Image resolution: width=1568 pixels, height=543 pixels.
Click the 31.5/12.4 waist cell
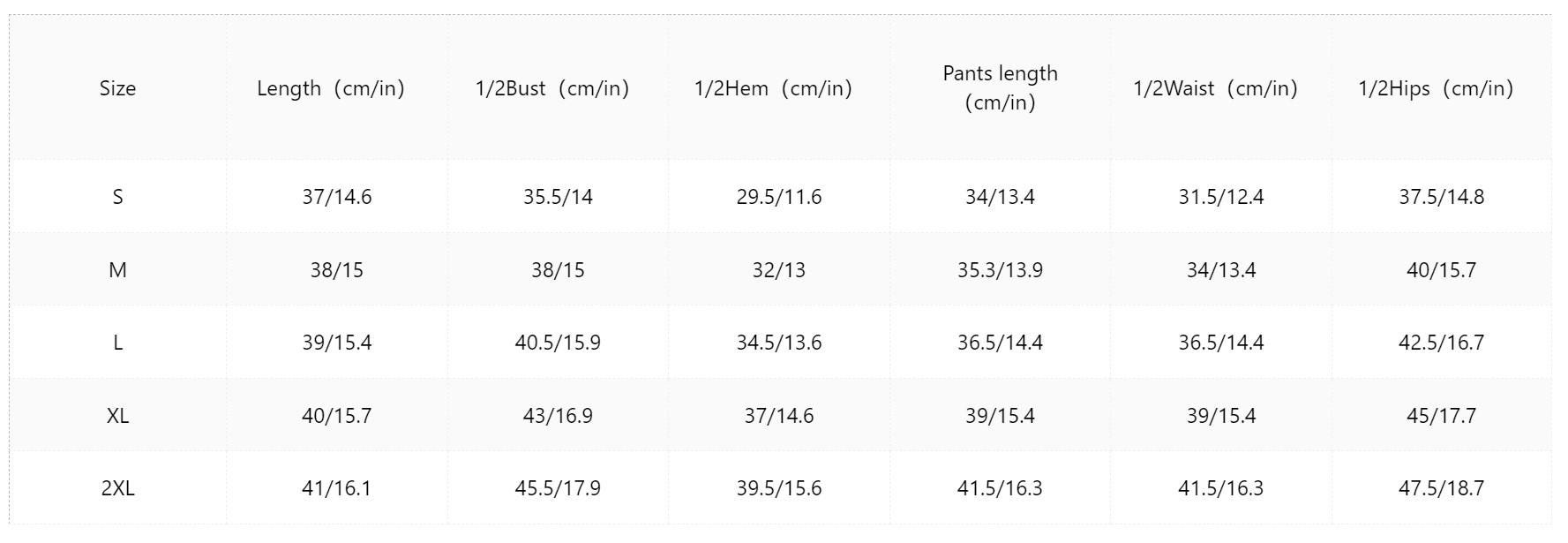tap(1220, 197)
